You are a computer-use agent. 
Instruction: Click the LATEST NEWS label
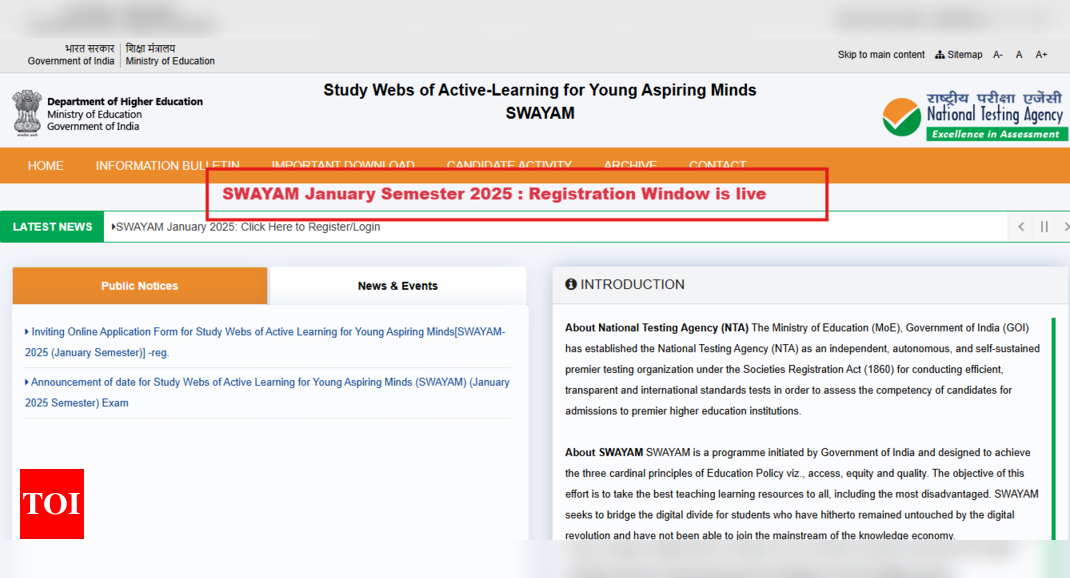click(x=53, y=227)
